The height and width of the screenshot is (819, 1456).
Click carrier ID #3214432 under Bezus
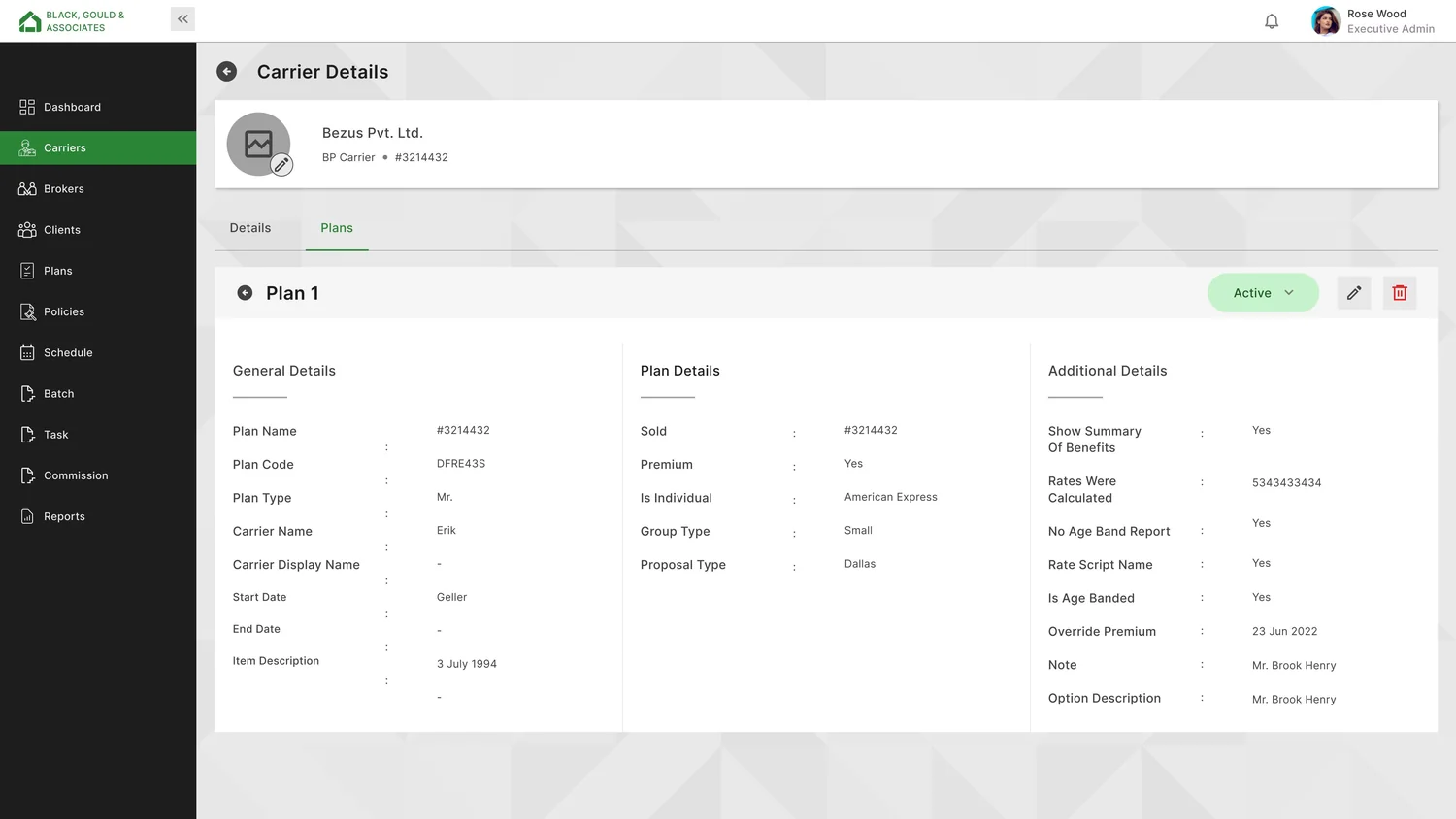click(x=421, y=157)
